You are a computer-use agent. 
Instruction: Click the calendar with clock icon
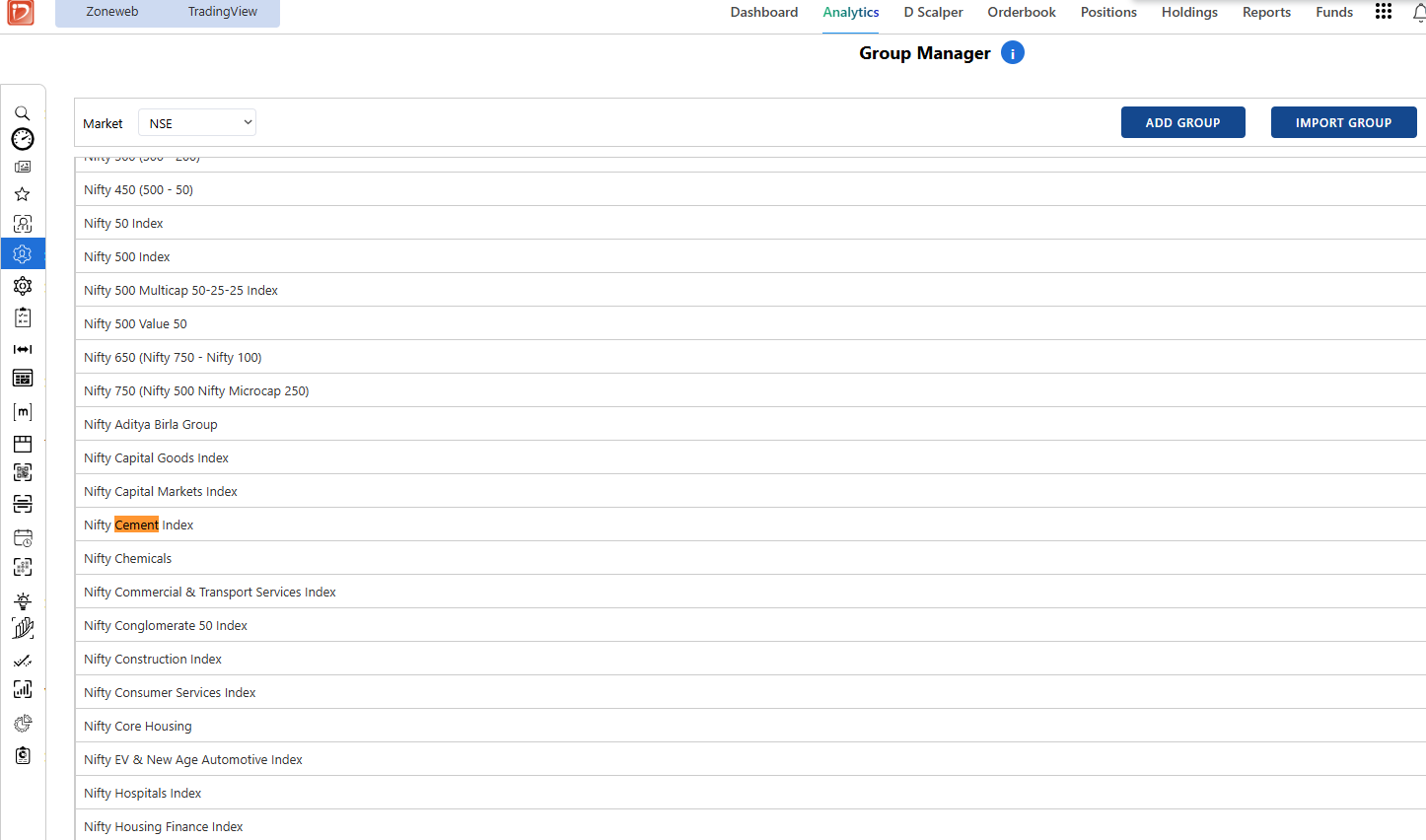pos(23,538)
